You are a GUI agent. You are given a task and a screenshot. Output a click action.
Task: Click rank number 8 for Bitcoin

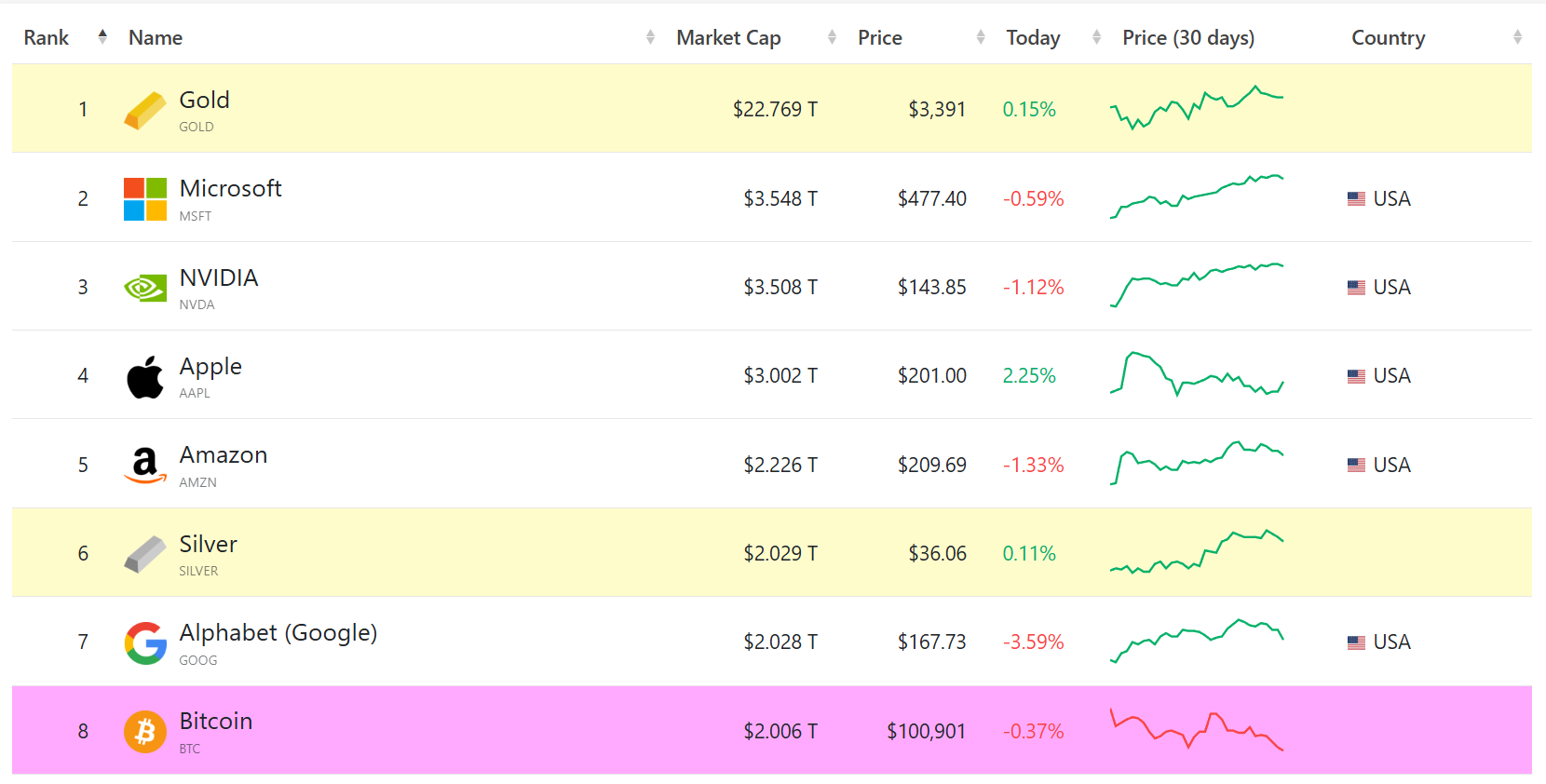pyautogui.click(x=83, y=732)
